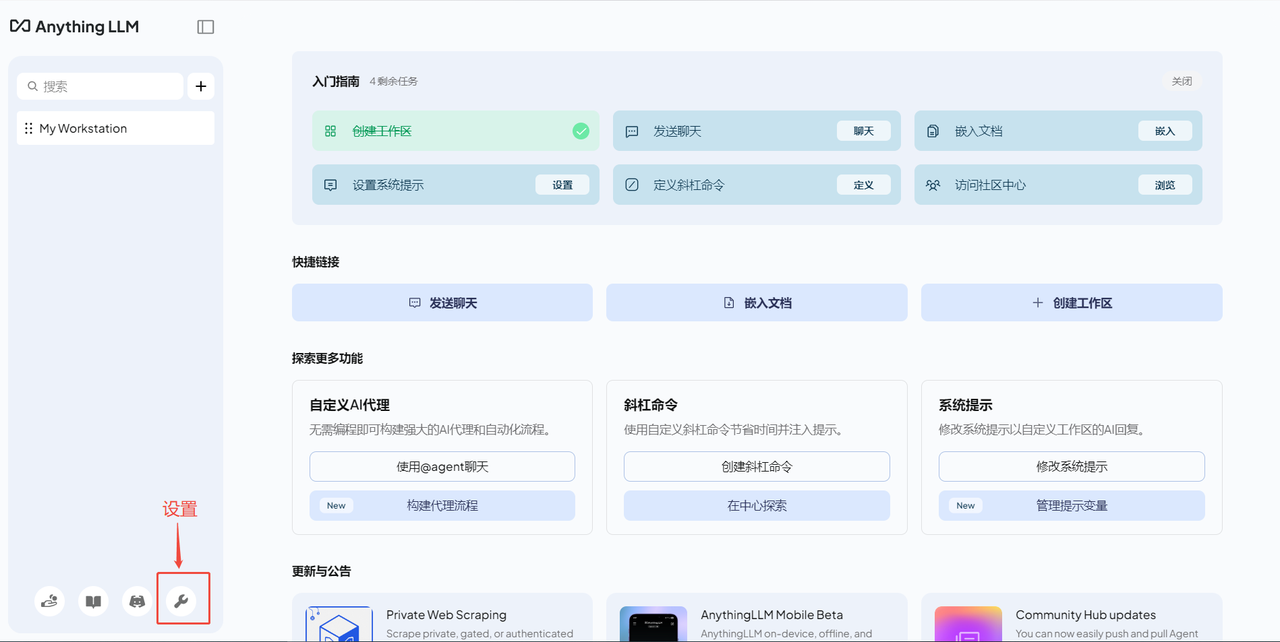Click the document icon beside 嵌入文档 task
Screen dimensions: 1280x642
tap(933, 131)
